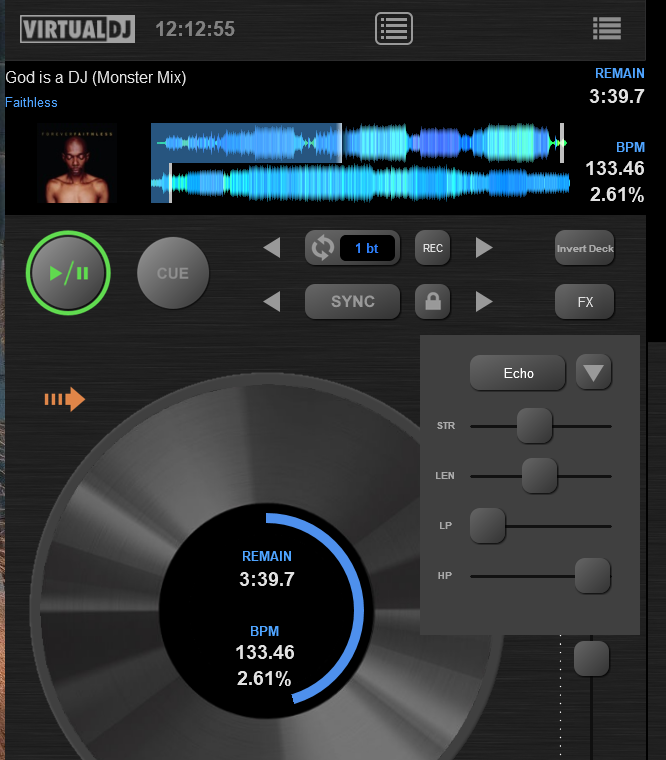Toggle the key lock padlock
Screen dimensions: 666x760
pos(432,301)
